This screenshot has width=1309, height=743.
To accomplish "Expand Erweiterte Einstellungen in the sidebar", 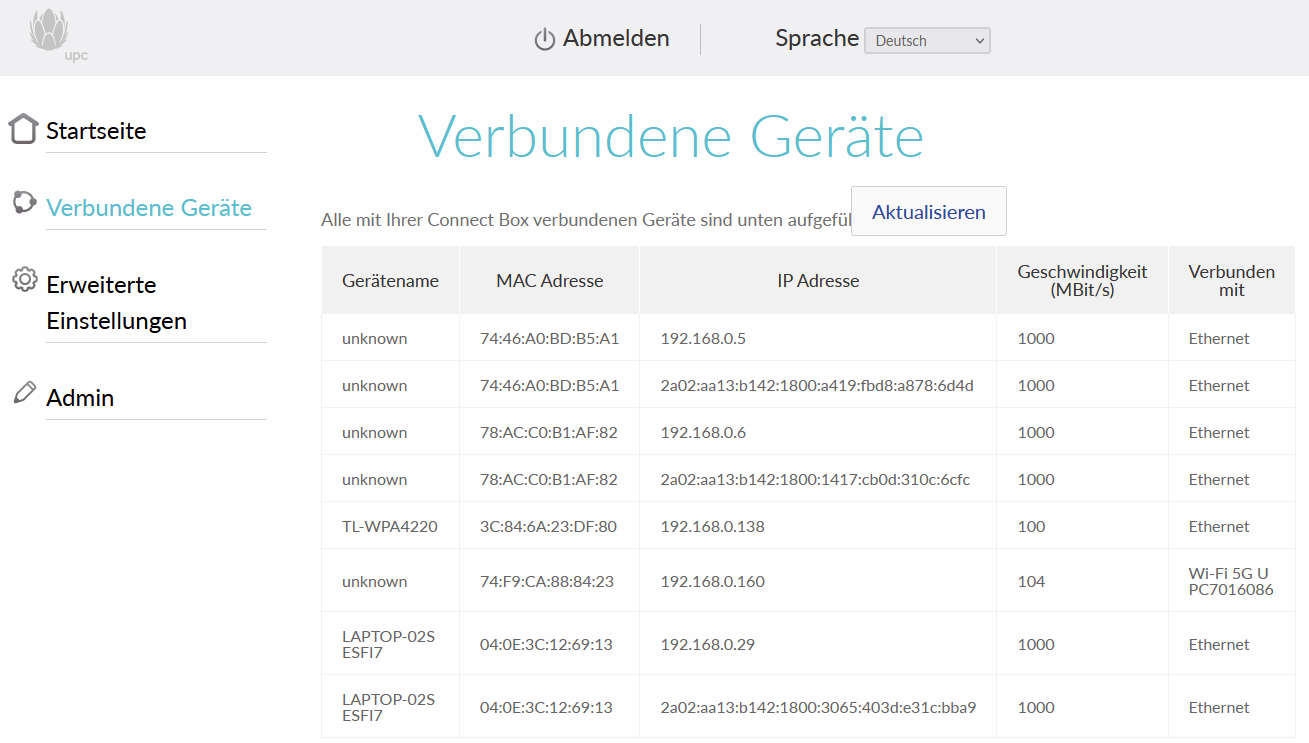I will pyautogui.click(x=116, y=303).
